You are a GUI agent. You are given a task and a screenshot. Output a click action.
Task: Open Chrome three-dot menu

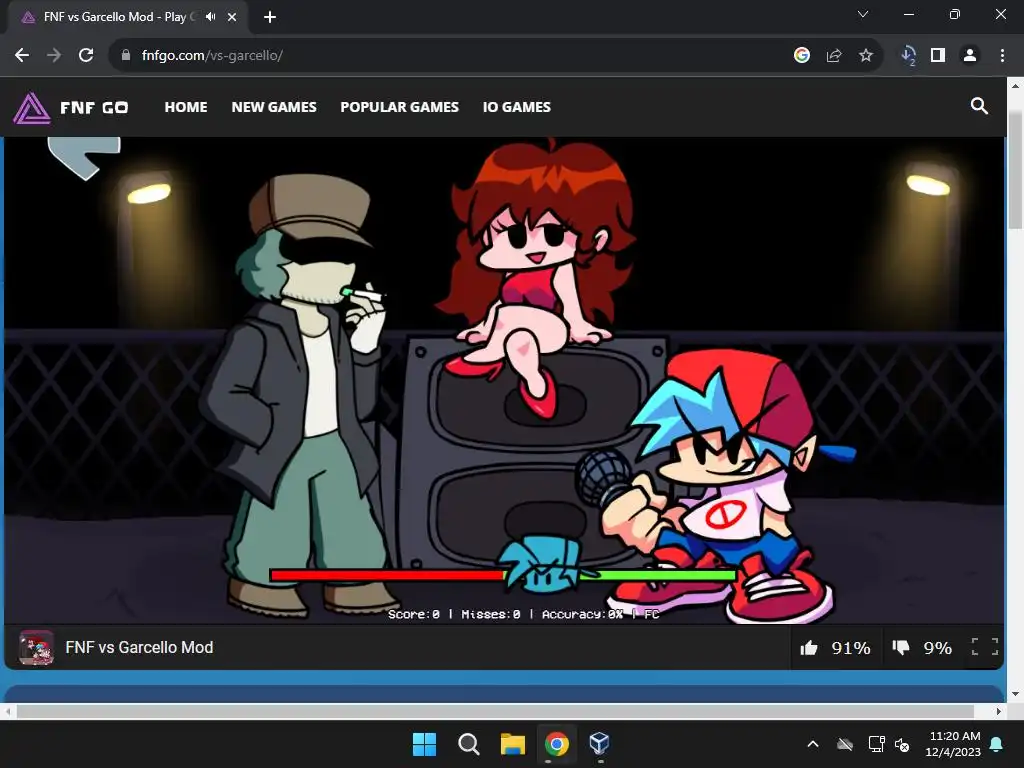[x=1002, y=56]
